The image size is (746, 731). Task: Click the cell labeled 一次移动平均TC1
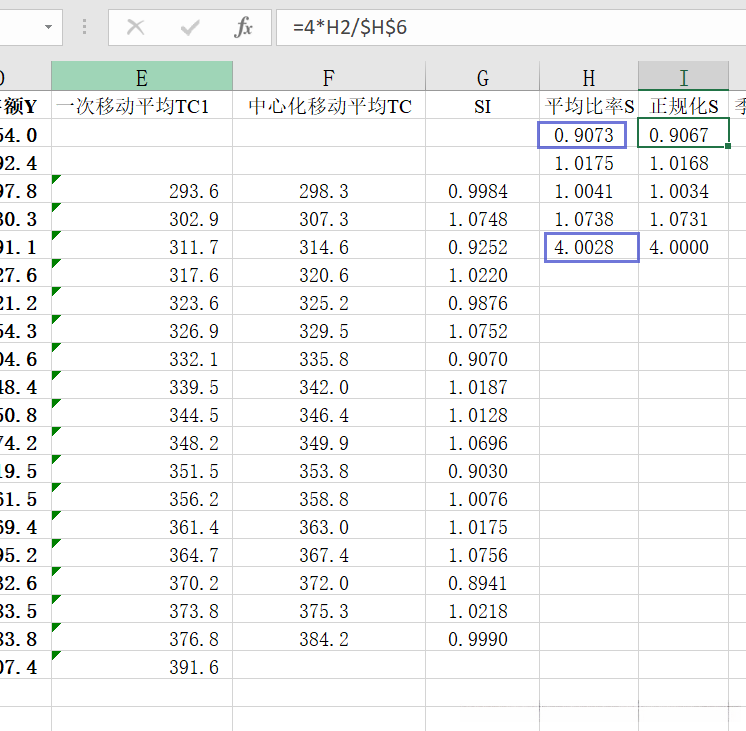[142, 106]
